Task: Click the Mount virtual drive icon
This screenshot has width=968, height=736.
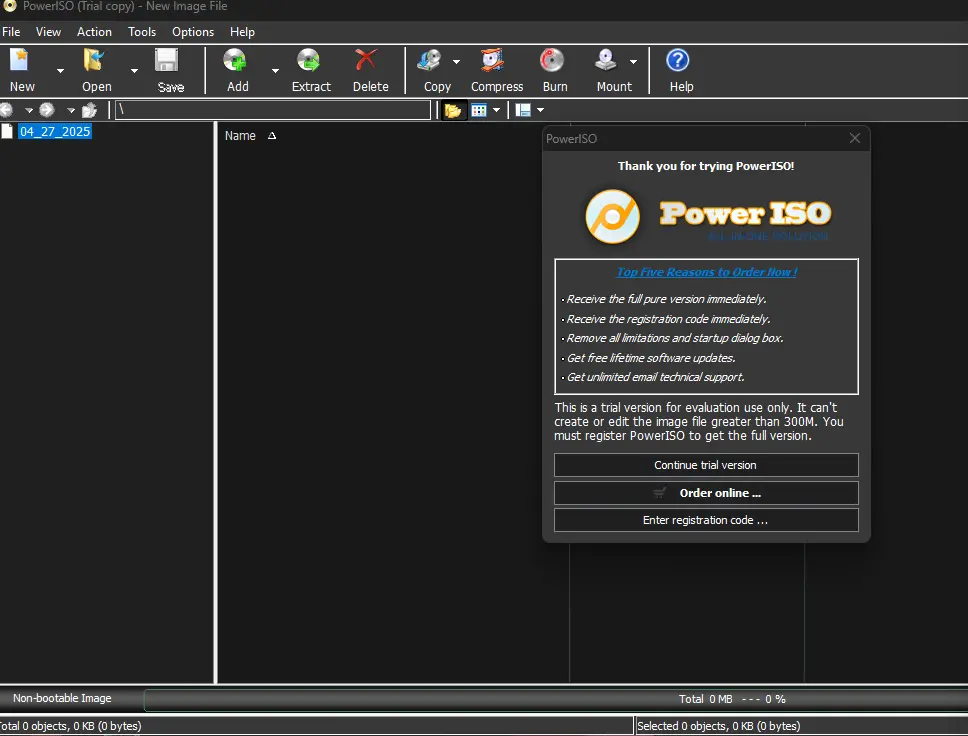Action: [x=606, y=61]
